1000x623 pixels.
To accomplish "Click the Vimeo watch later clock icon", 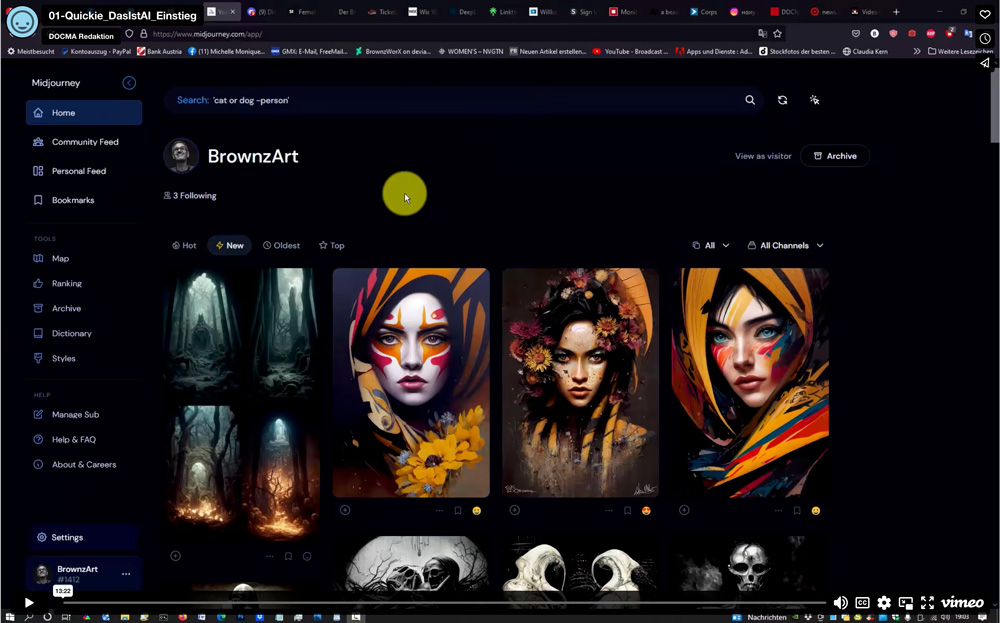I will coord(985,38).
